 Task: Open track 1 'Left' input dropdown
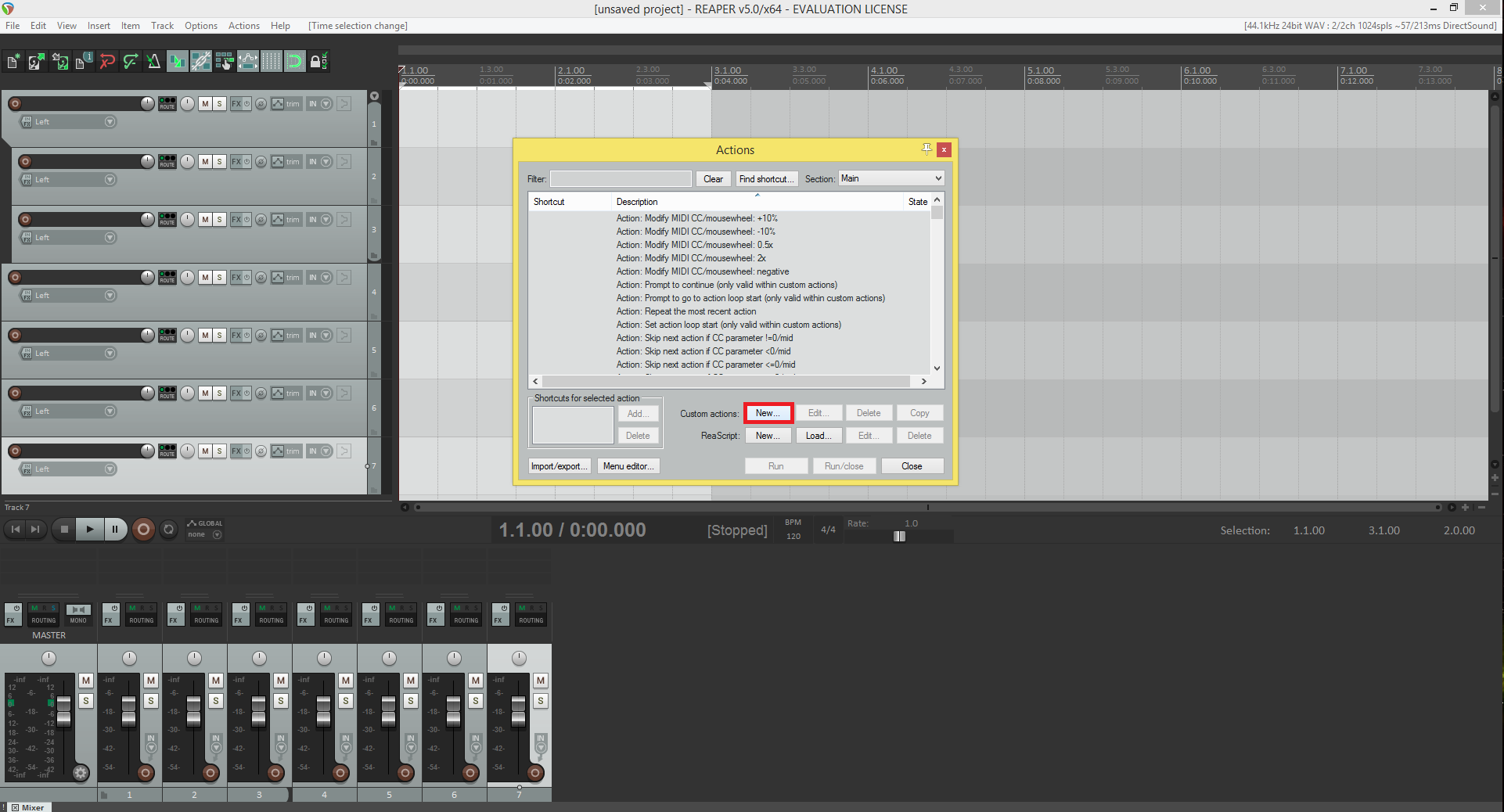click(x=110, y=122)
